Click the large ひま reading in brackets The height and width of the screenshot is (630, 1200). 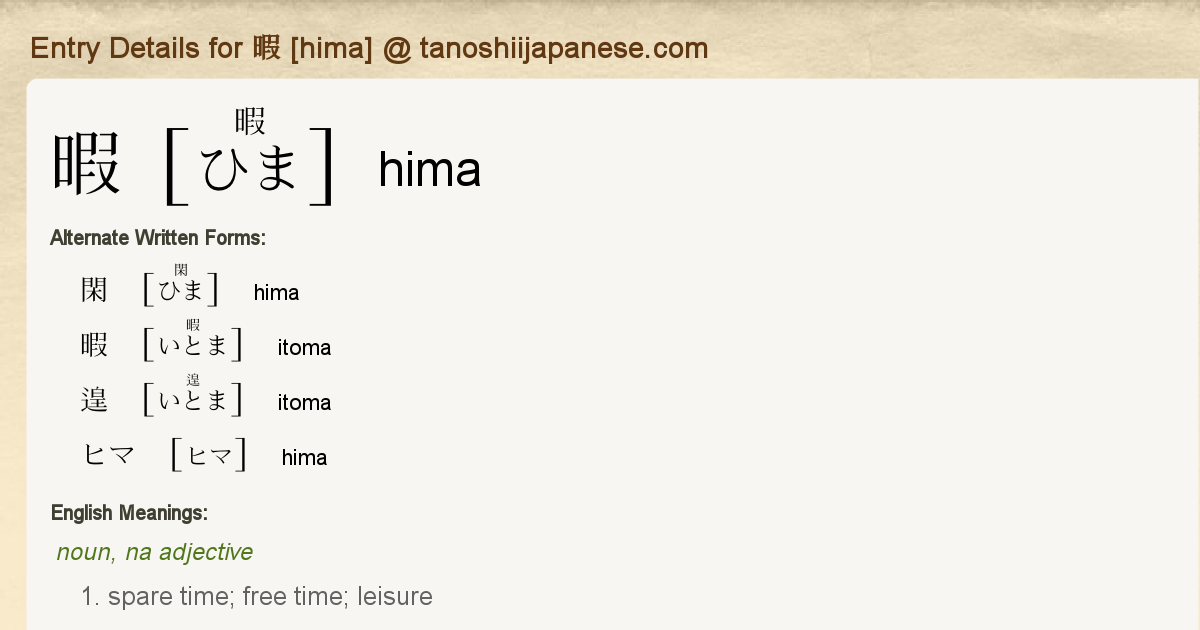click(249, 168)
